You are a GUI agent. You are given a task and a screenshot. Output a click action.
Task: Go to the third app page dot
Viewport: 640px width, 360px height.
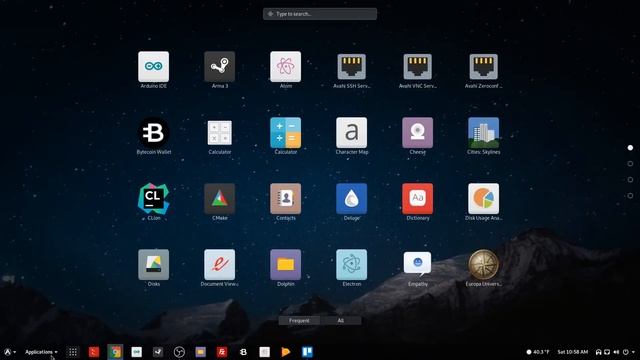[x=630, y=180]
